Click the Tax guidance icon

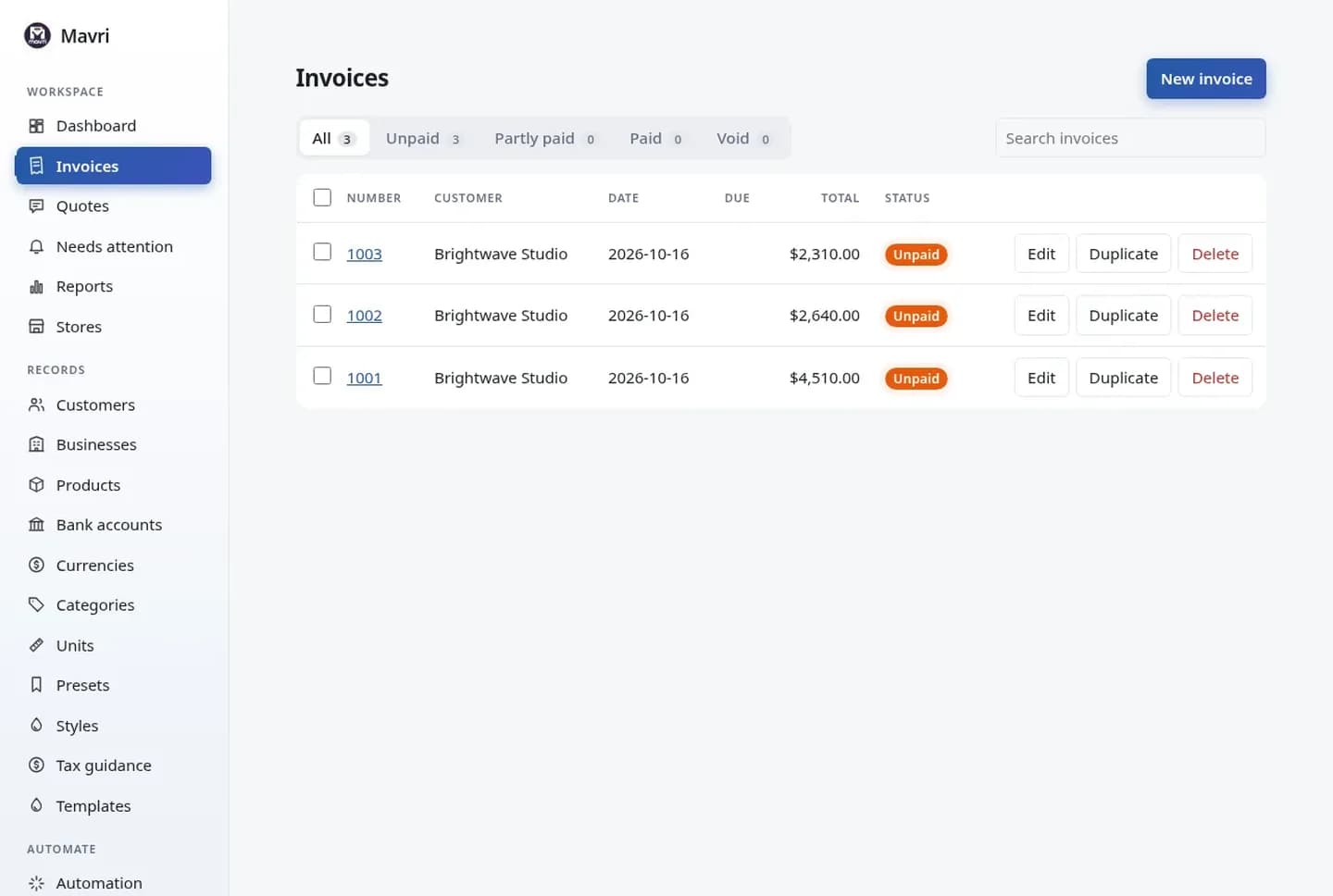36,765
